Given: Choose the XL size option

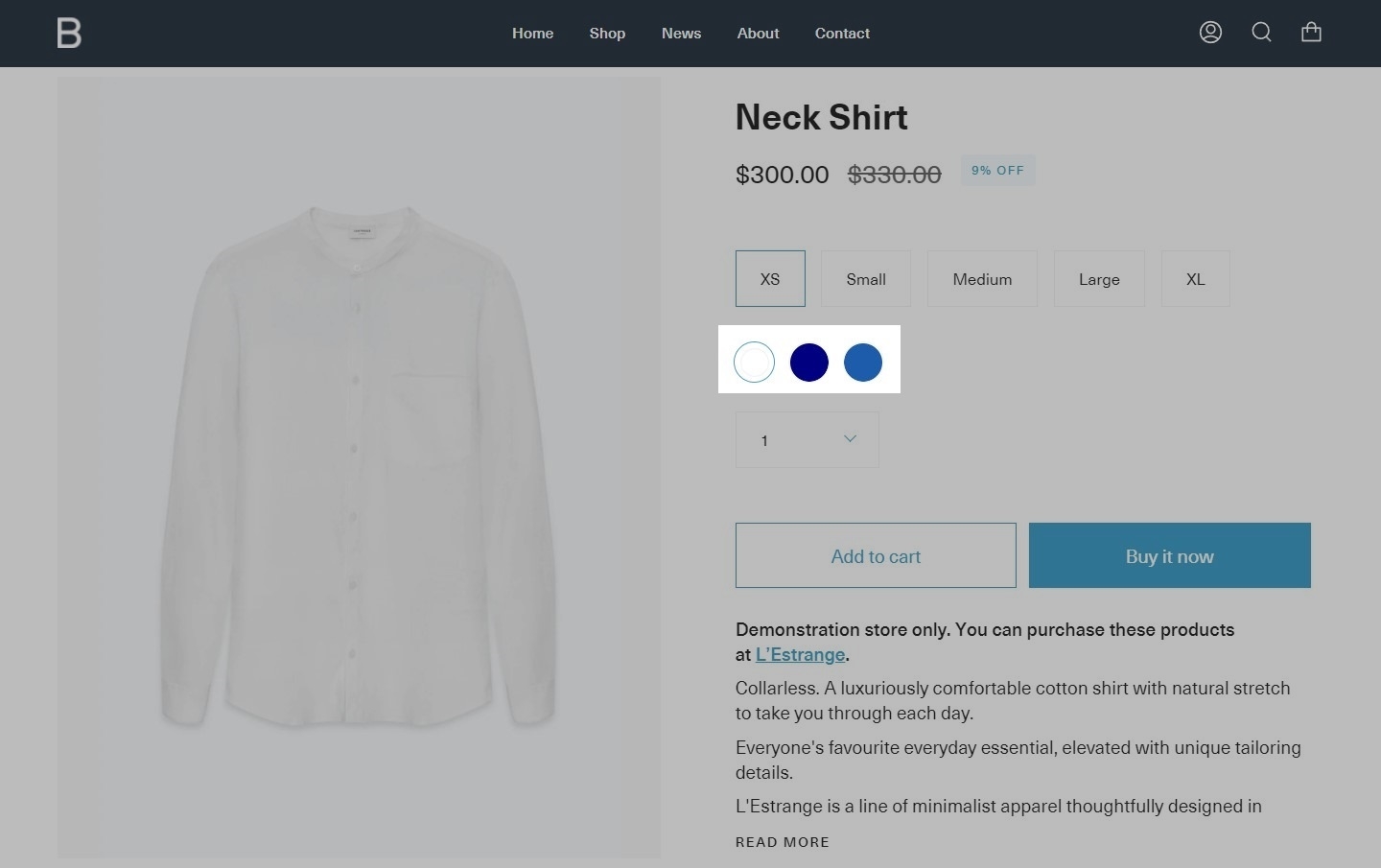Looking at the screenshot, I should [x=1195, y=279].
